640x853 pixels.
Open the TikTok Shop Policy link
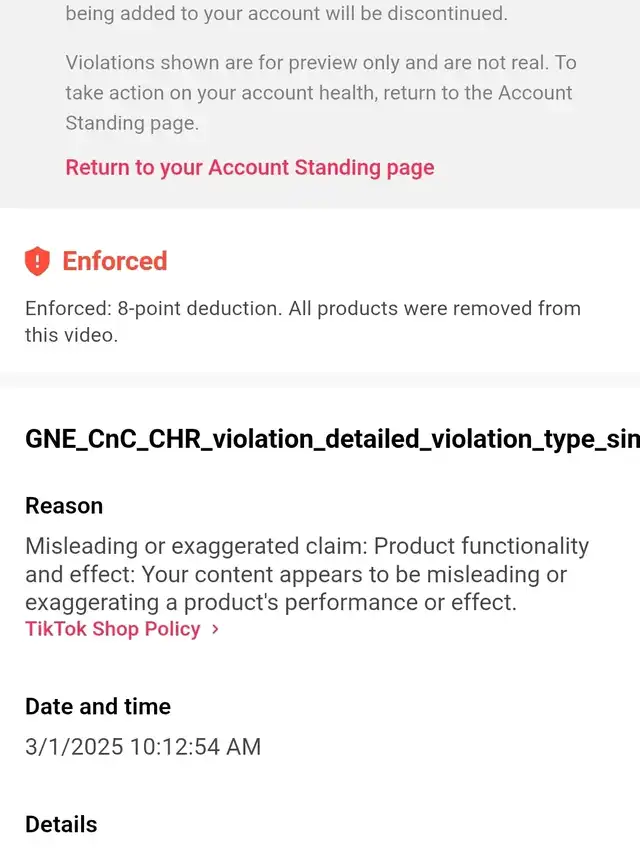pyautogui.click(x=113, y=629)
